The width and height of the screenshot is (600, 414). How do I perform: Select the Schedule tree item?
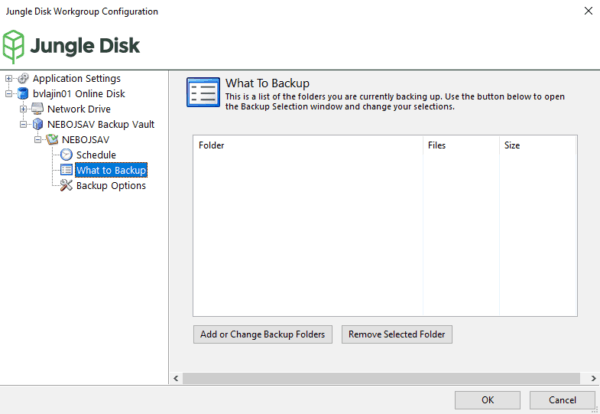coord(96,155)
